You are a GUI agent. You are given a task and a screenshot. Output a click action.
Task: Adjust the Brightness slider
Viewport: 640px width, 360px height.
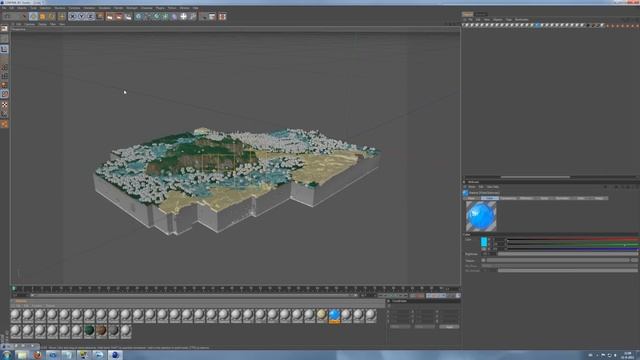coord(567,254)
